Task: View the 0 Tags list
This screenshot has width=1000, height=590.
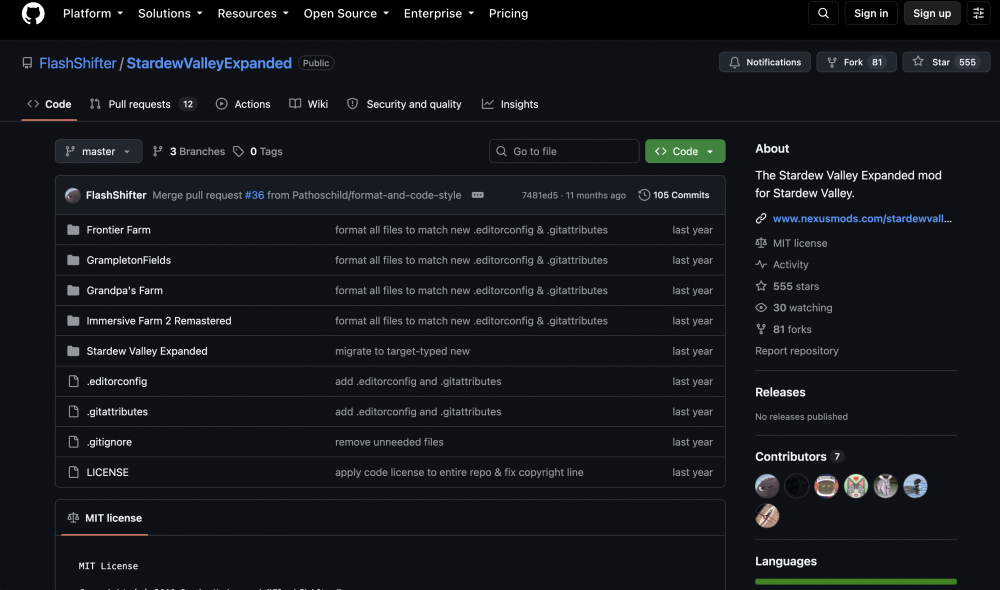Action: pyautogui.click(x=258, y=151)
